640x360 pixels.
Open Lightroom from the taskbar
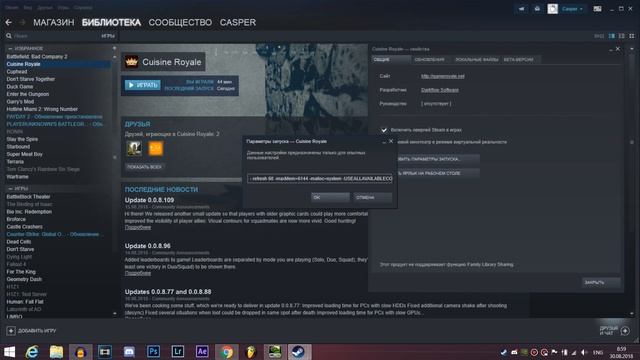(x=178, y=352)
